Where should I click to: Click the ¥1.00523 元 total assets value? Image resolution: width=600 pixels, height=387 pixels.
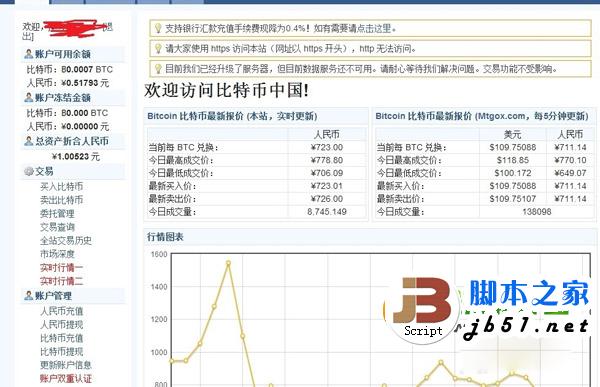[76, 157]
